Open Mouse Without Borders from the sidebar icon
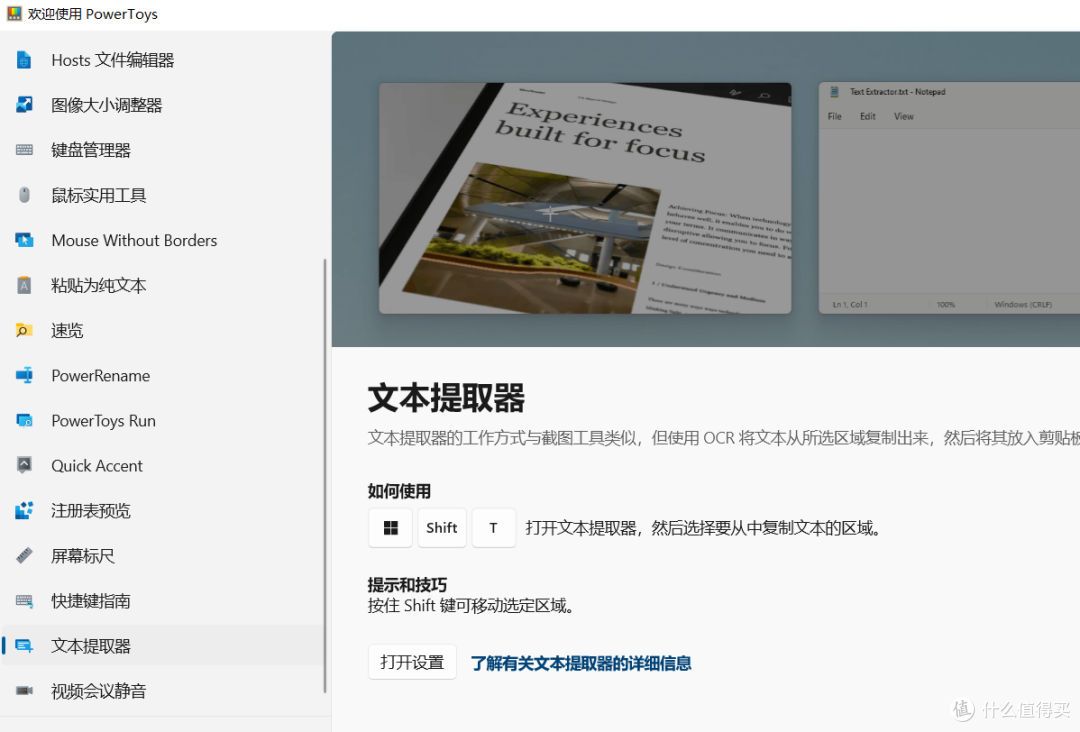Image resolution: width=1080 pixels, height=732 pixels. point(23,240)
